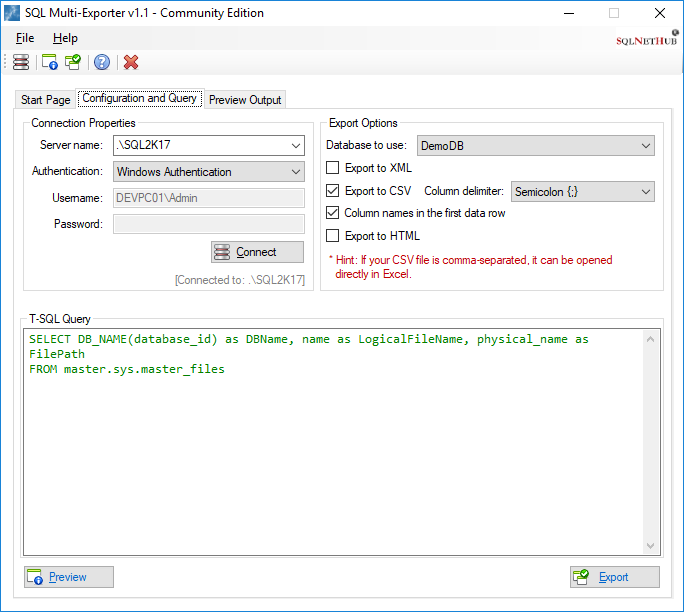684x612 pixels.
Task: Click the Export button at bottom
Action: coord(615,577)
